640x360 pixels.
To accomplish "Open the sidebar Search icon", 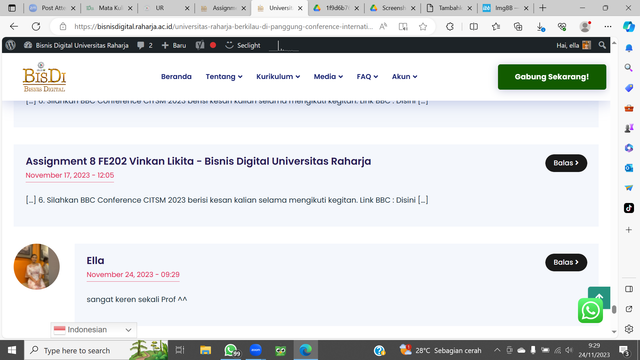I will click(x=629, y=68).
